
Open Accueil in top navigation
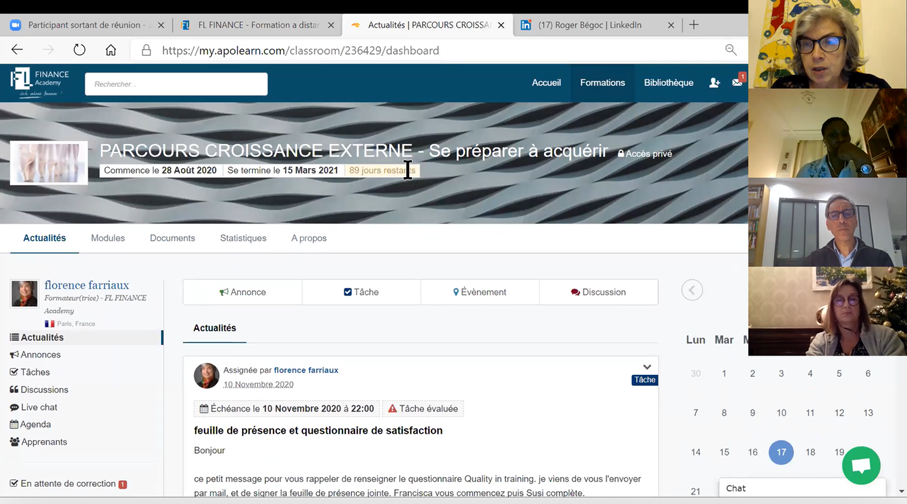coord(546,83)
